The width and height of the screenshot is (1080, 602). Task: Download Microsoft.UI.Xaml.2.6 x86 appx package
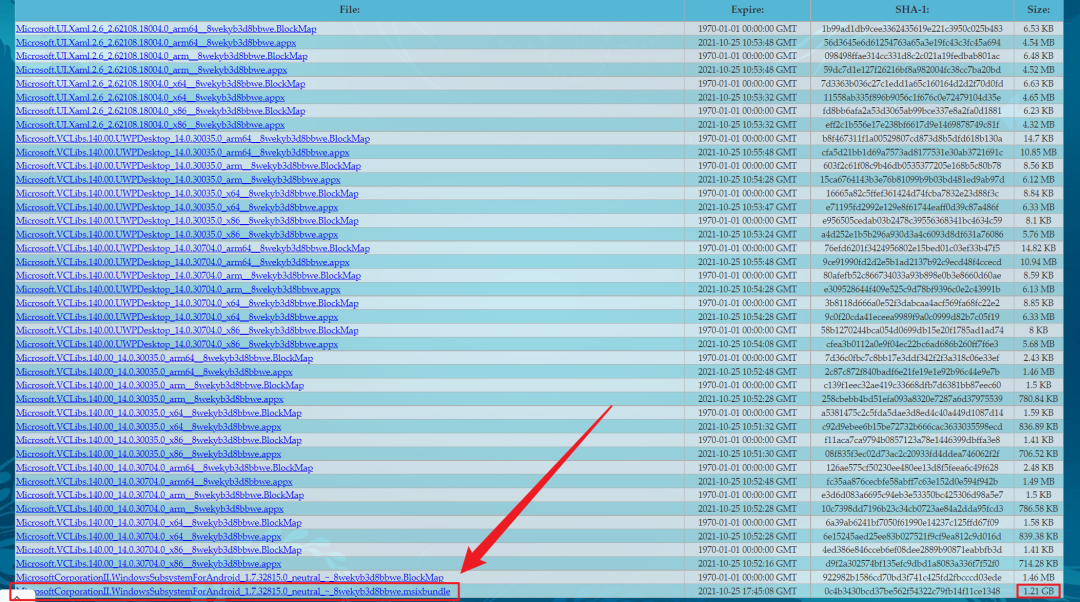click(x=150, y=125)
